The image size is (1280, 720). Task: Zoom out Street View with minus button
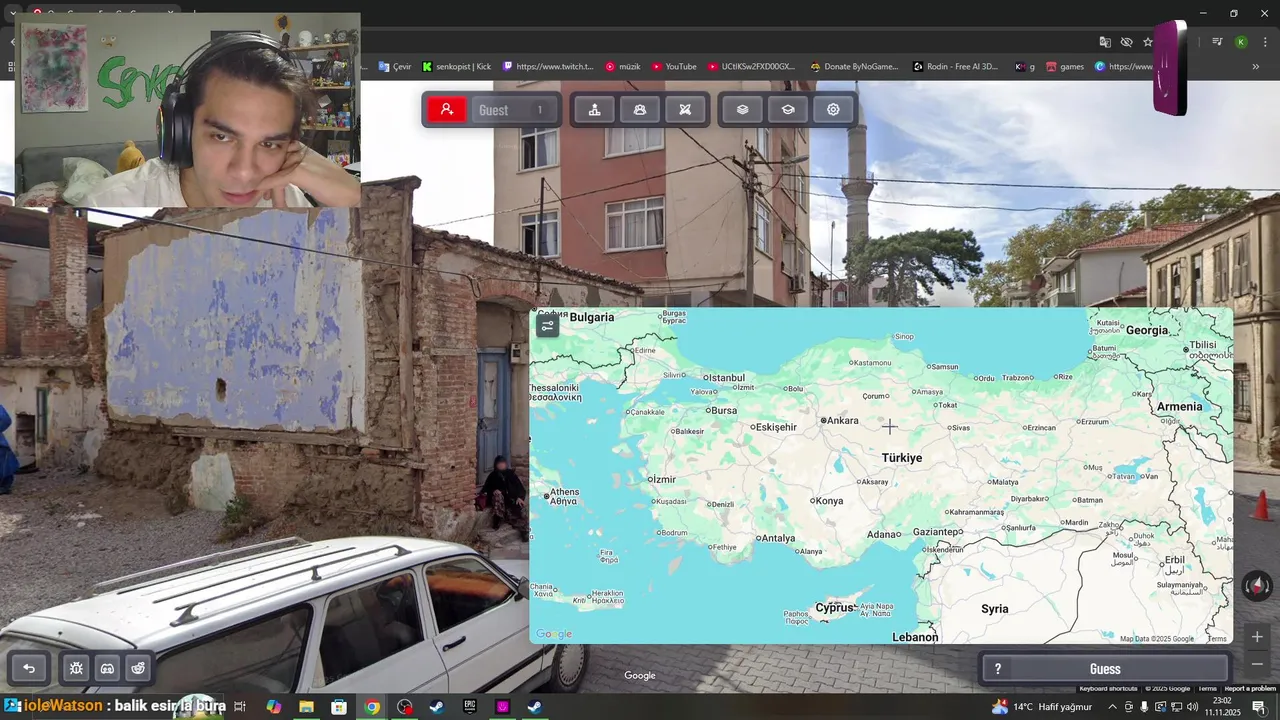(1257, 664)
